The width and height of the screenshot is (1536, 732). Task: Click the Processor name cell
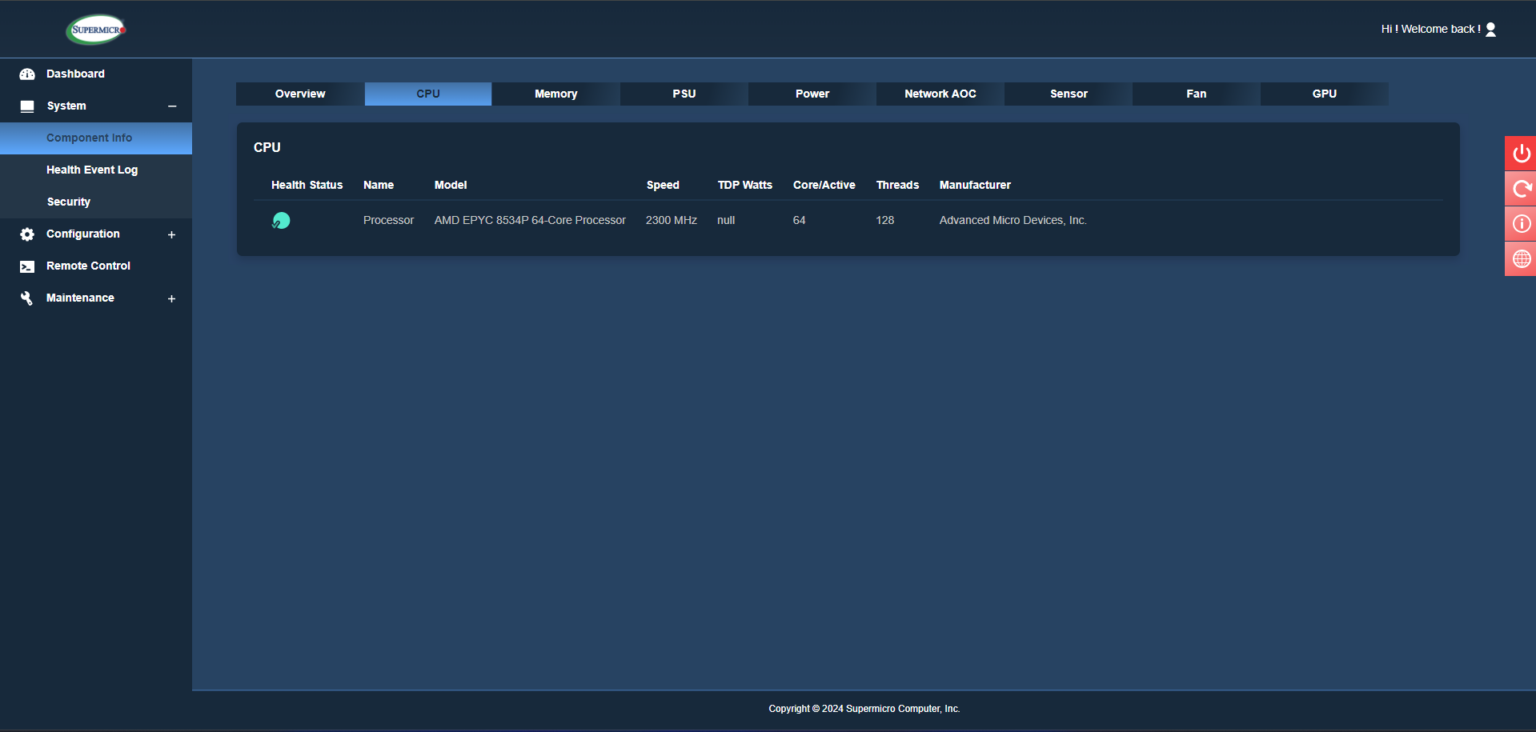(x=388, y=220)
